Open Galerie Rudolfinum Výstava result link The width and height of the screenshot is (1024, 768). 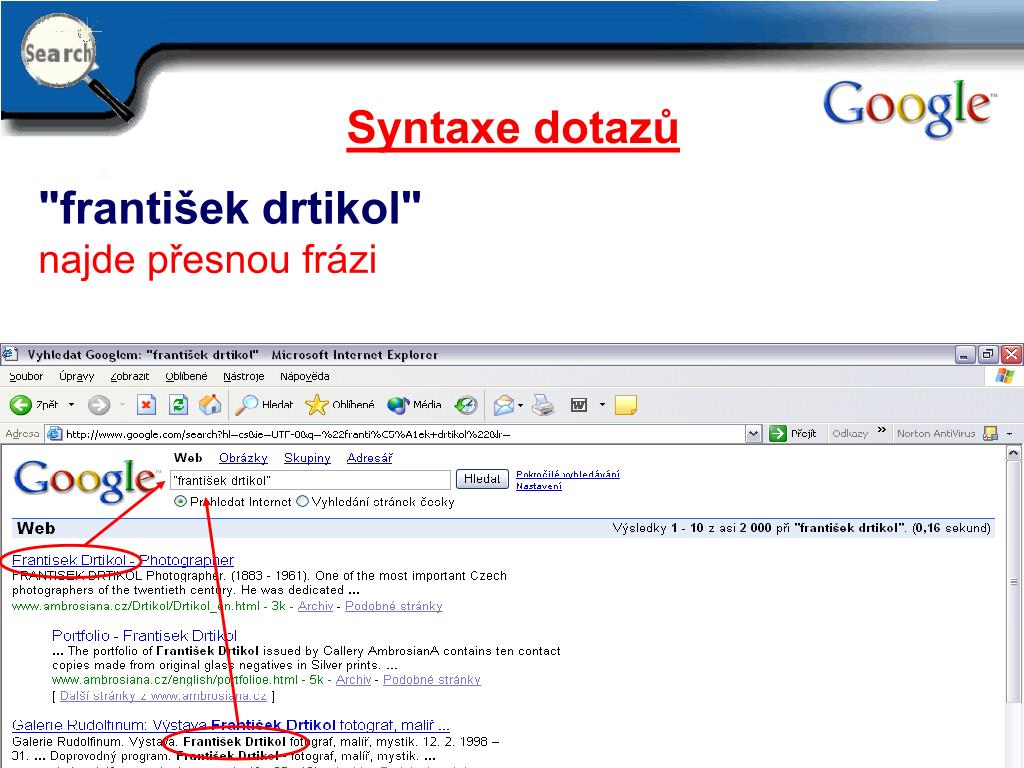(231, 725)
